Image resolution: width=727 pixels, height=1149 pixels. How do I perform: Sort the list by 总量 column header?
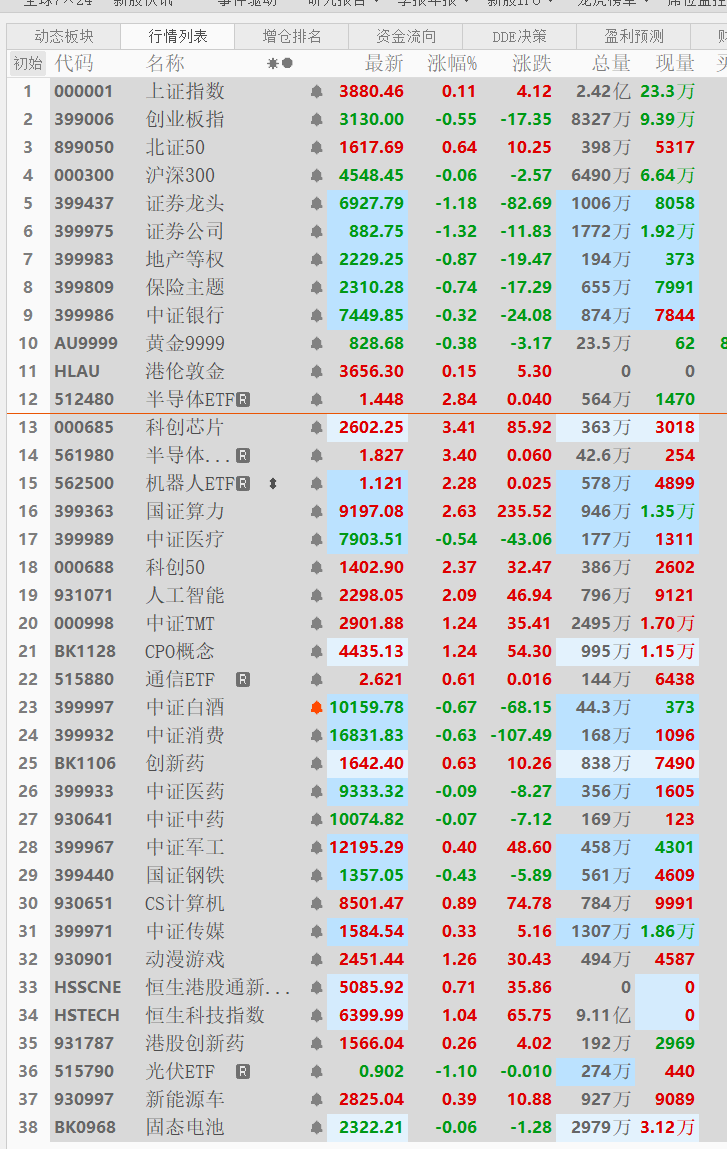click(611, 64)
